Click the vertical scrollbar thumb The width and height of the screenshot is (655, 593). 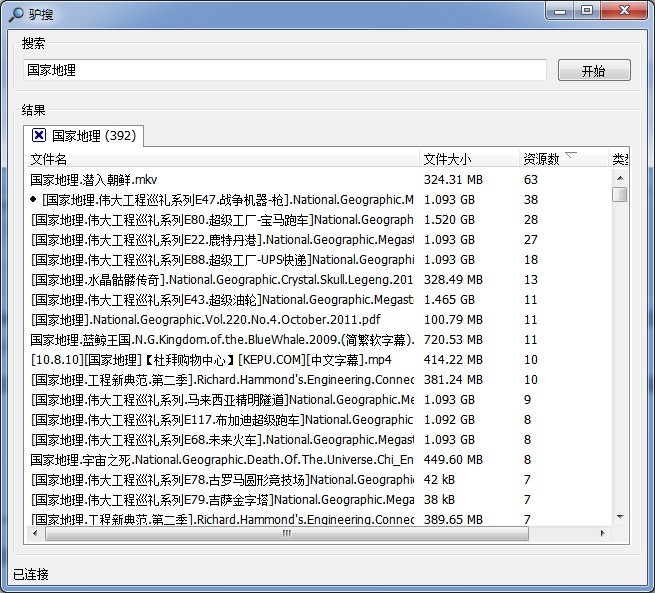[x=620, y=195]
